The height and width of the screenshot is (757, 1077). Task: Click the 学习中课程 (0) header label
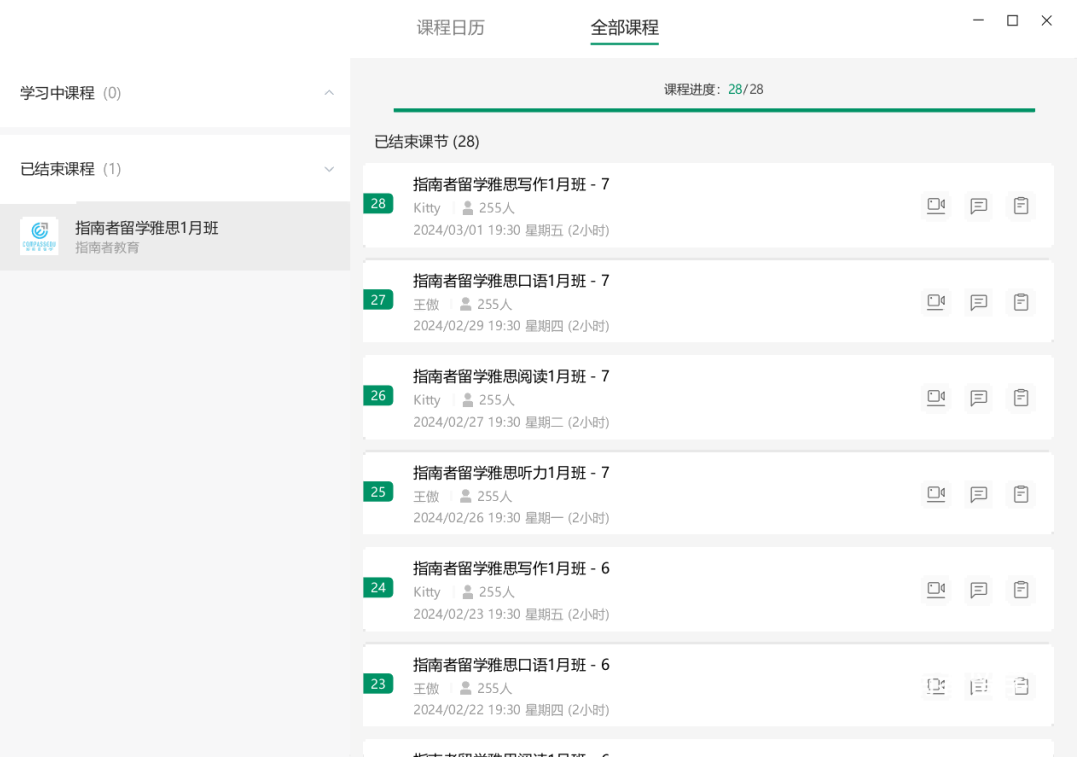[x=70, y=93]
